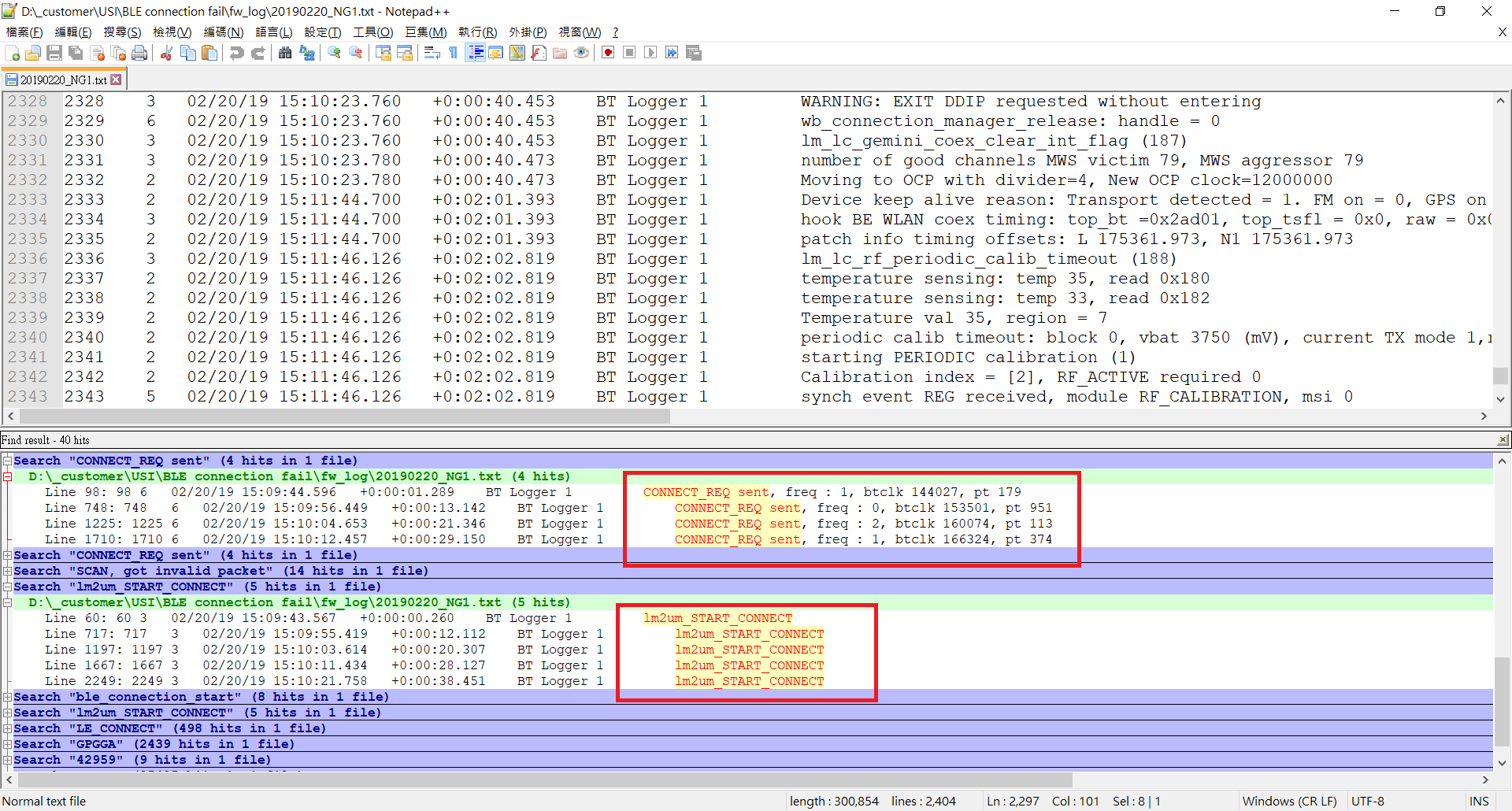Image resolution: width=1512 pixels, height=811 pixels.
Task: Open the 搜尋(S) search menu
Action: [x=122, y=32]
